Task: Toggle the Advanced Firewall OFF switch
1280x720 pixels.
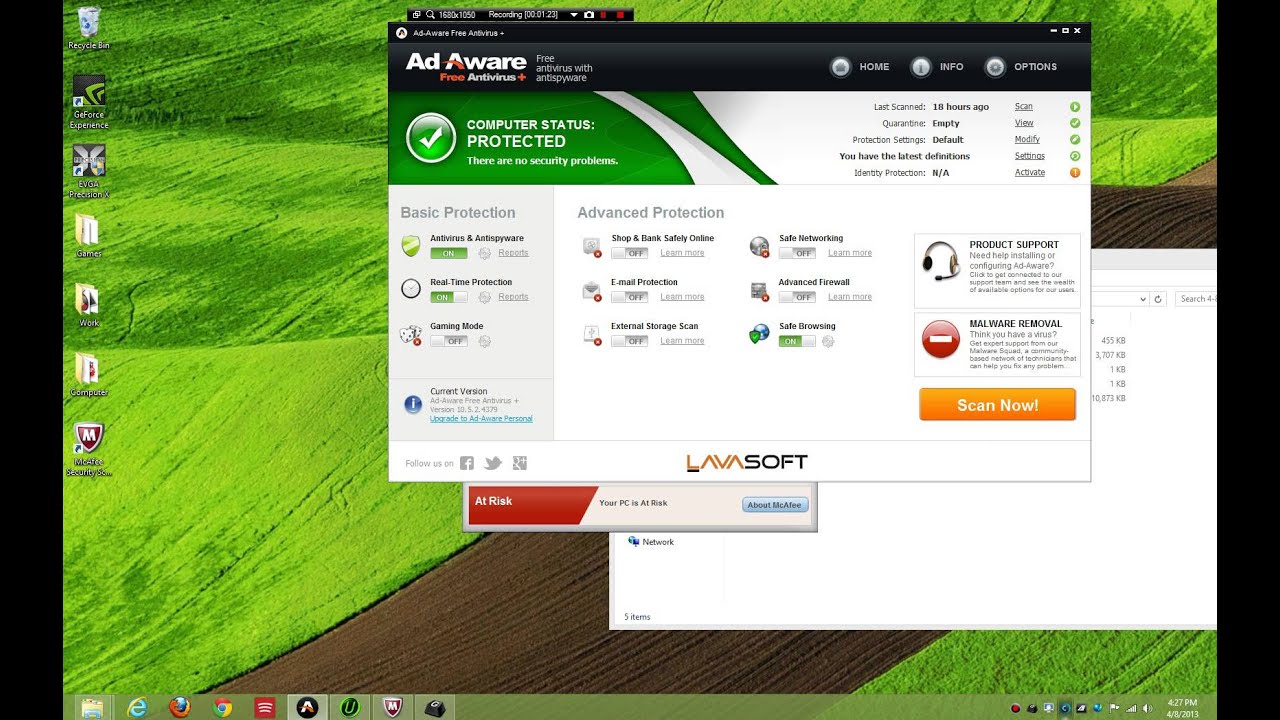Action: pyautogui.click(x=798, y=297)
